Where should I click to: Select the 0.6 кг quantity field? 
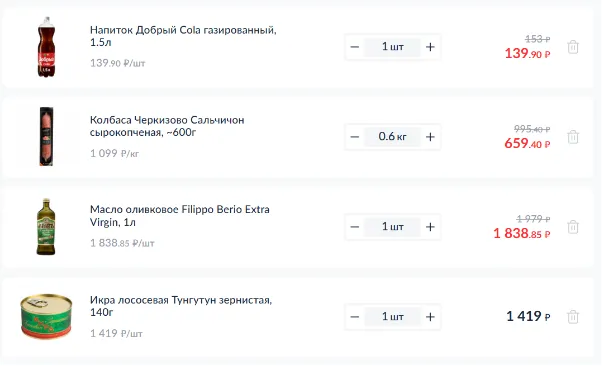(392, 137)
